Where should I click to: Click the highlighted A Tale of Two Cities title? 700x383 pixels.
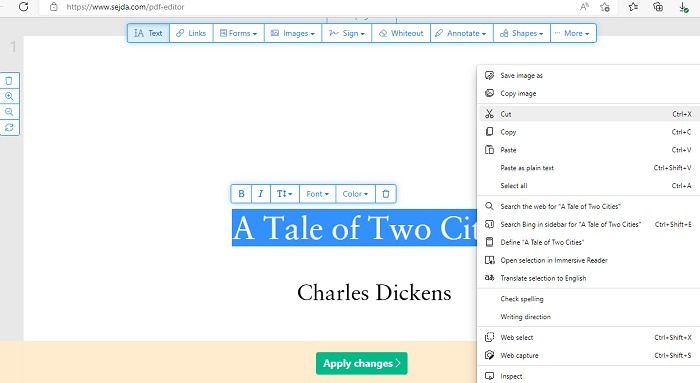pos(354,228)
